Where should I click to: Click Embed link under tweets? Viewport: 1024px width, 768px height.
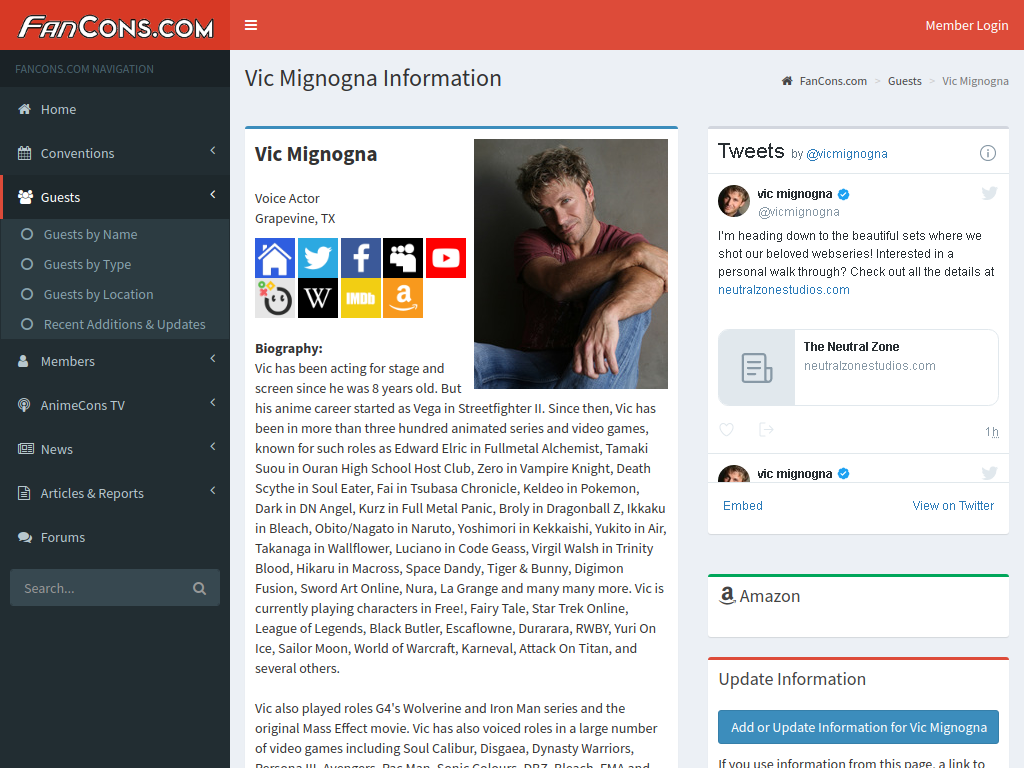coord(743,505)
